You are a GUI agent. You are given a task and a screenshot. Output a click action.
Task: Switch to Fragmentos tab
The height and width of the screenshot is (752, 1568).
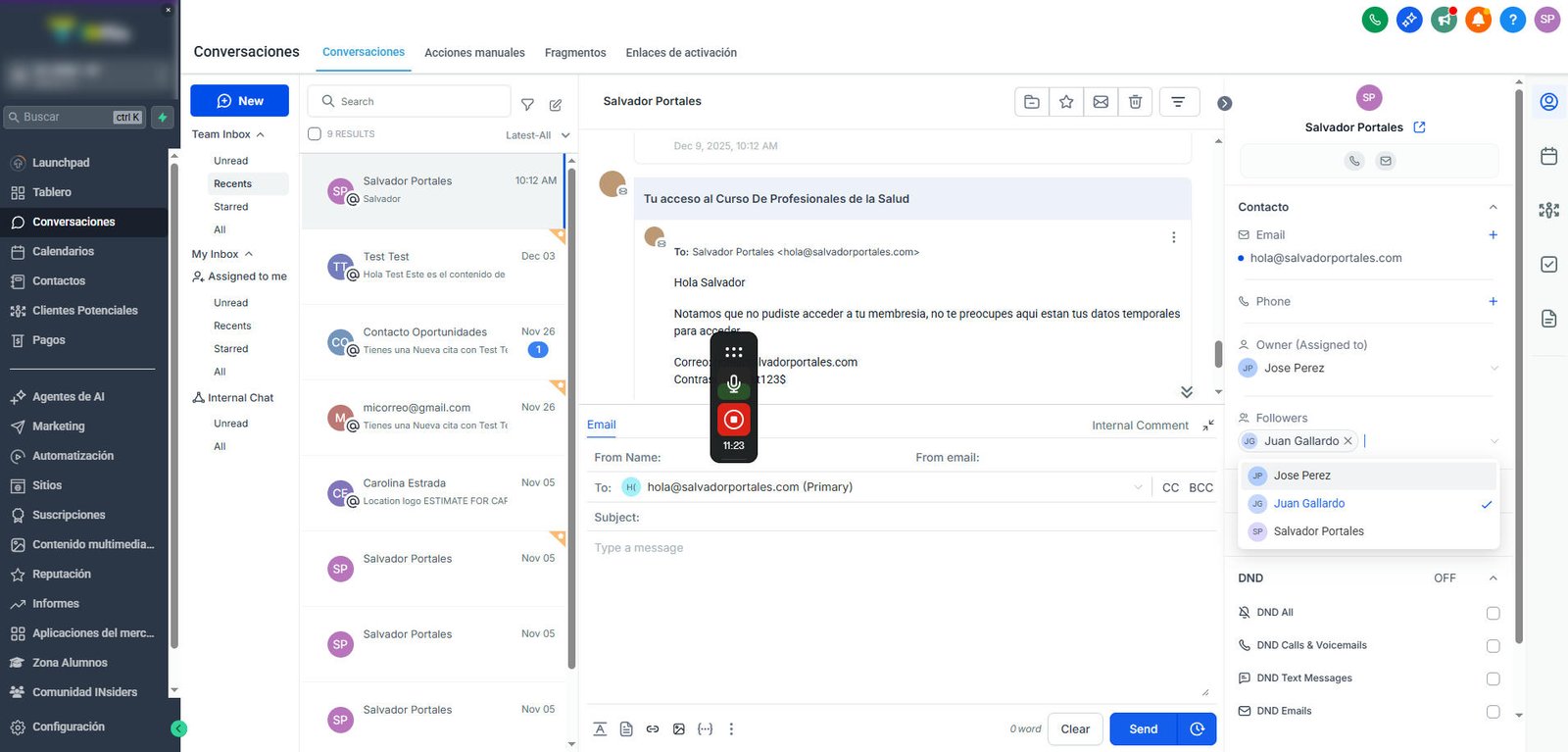point(575,53)
